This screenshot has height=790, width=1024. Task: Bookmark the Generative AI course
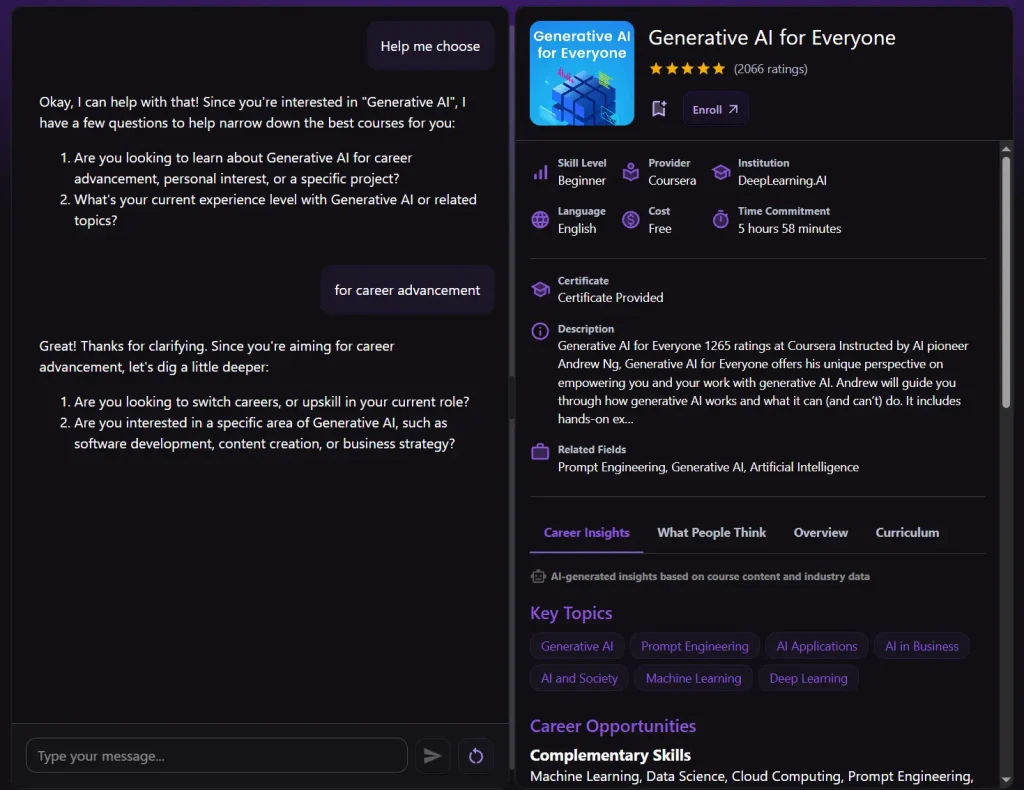(659, 108)
